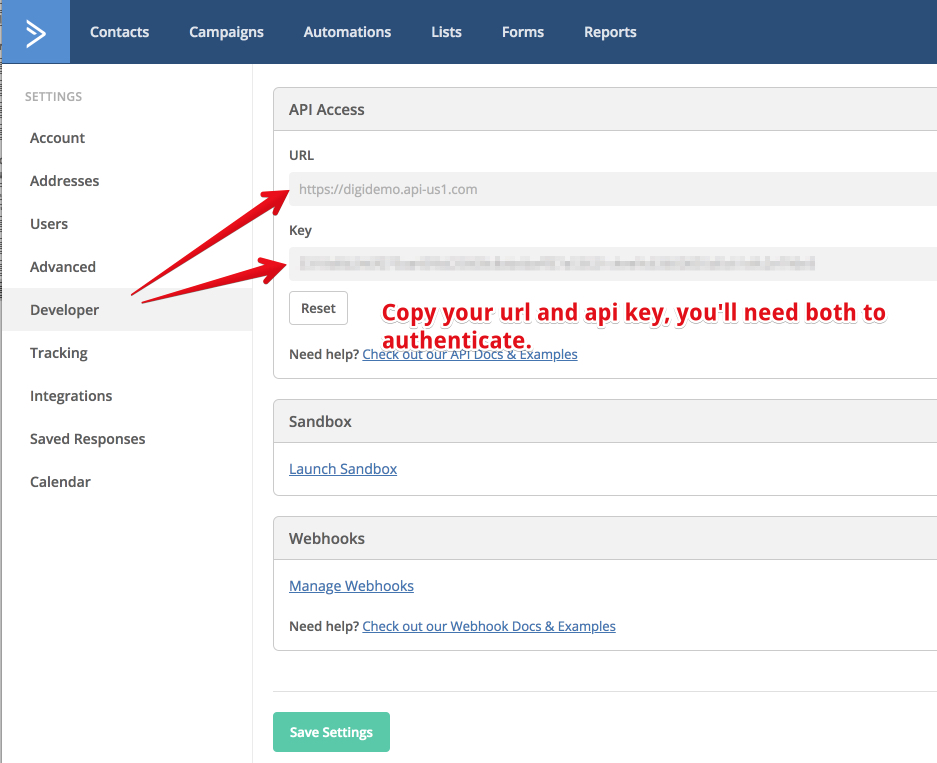Open Tracking settings

tap(58, 352)
